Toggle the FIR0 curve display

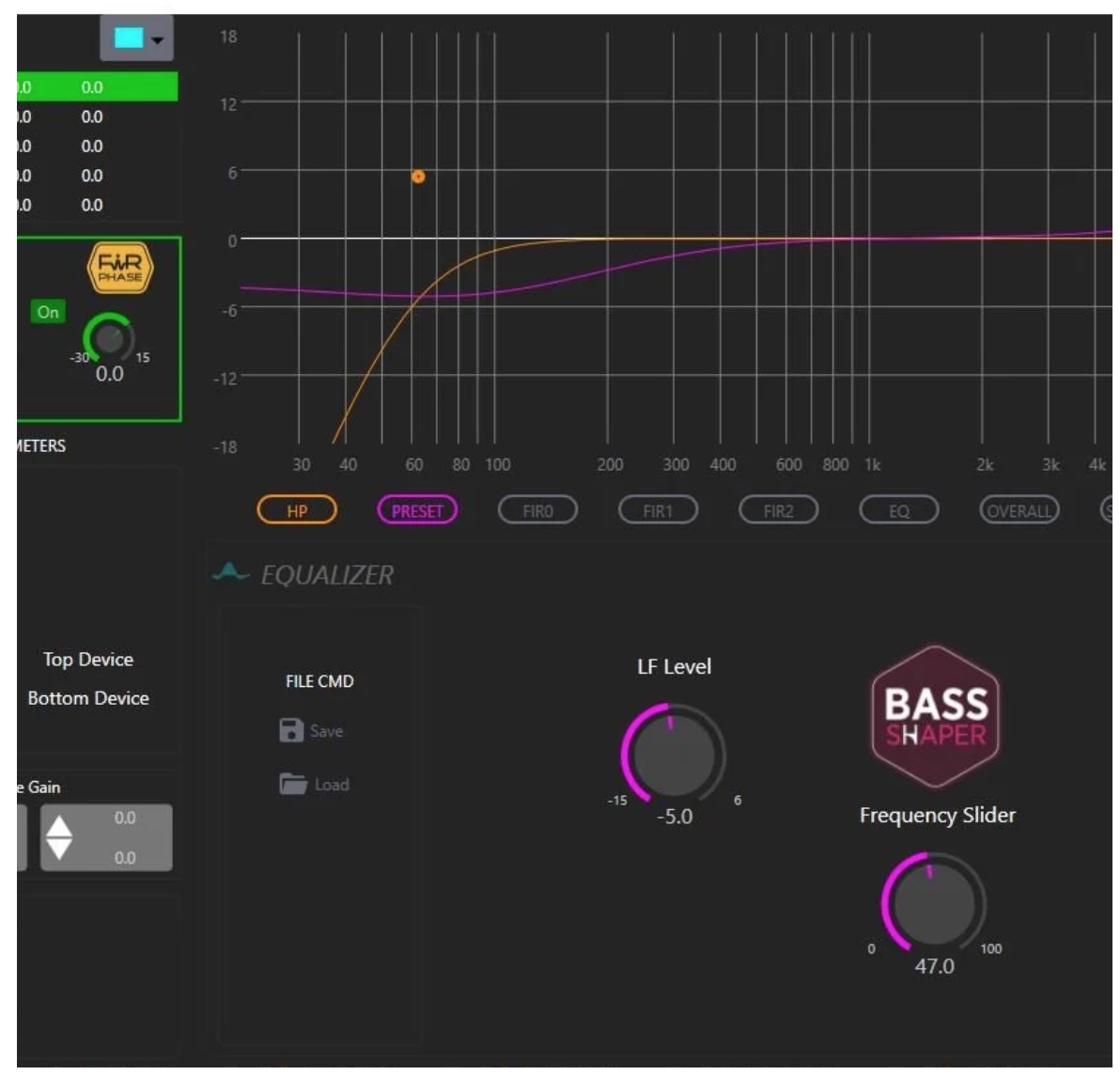point(537,510)
